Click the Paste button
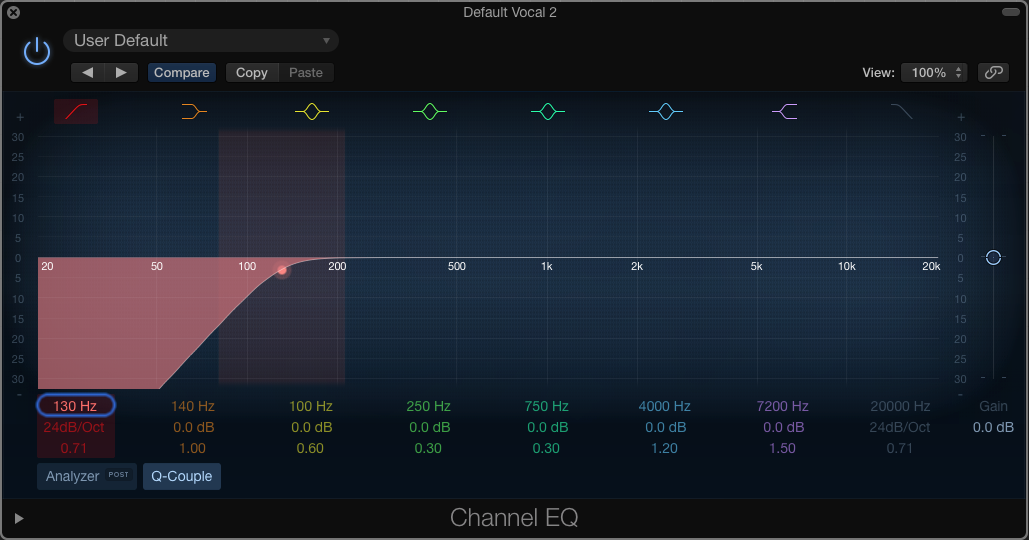The height and width of the screenshot is (540, 1029). pos(306,72)
